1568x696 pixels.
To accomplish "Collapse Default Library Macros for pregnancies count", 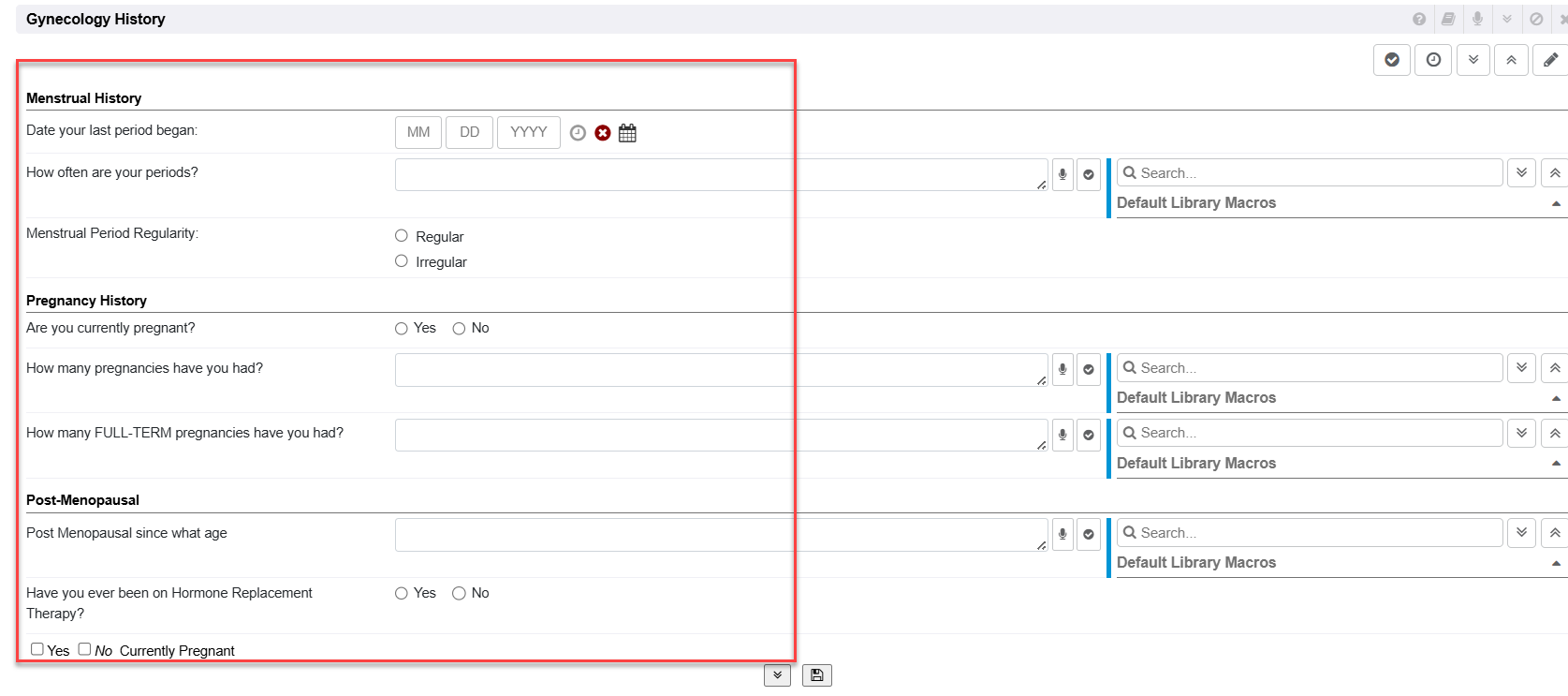I will pyautogui.click(x=1556, y=398).
